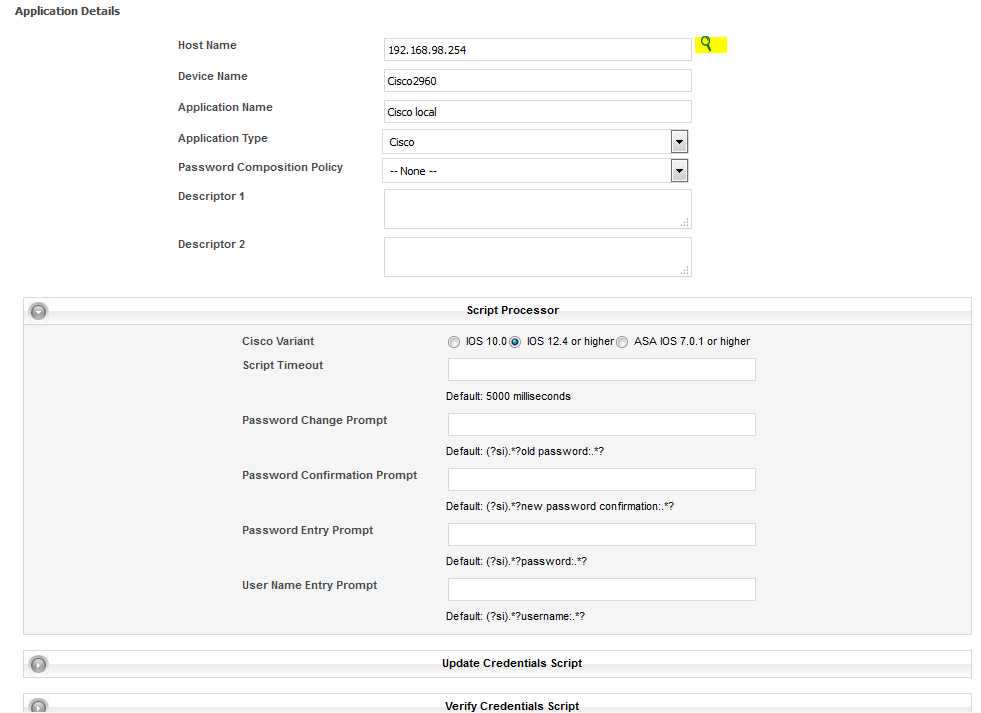The width and height of the screenshot is (981, 713).
Task: Choose ASA IOS 7.0.1 or higher option
Action: [622, 342]
